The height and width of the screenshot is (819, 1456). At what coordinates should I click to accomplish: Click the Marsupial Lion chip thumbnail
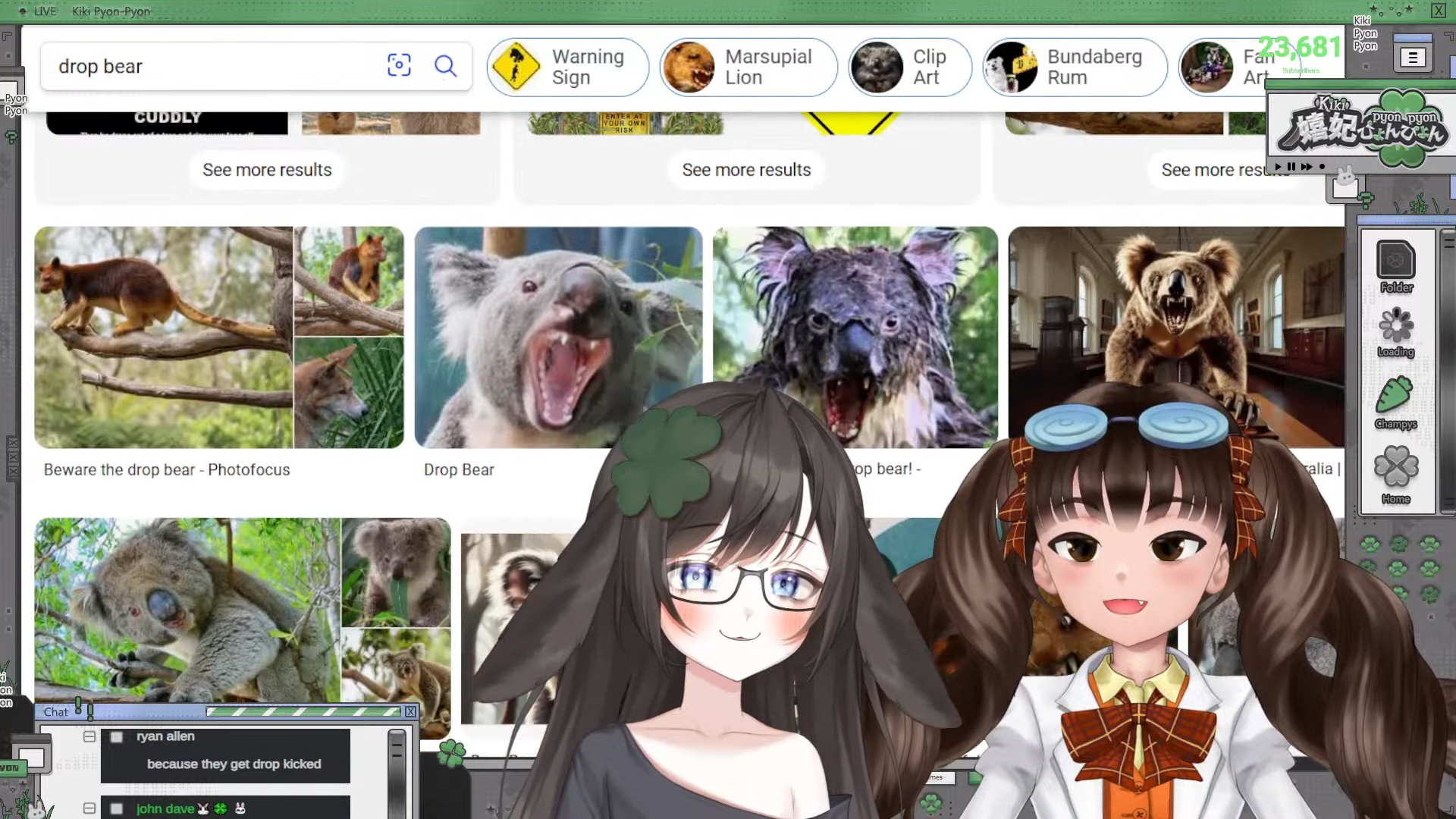click(x=689, y=67)
